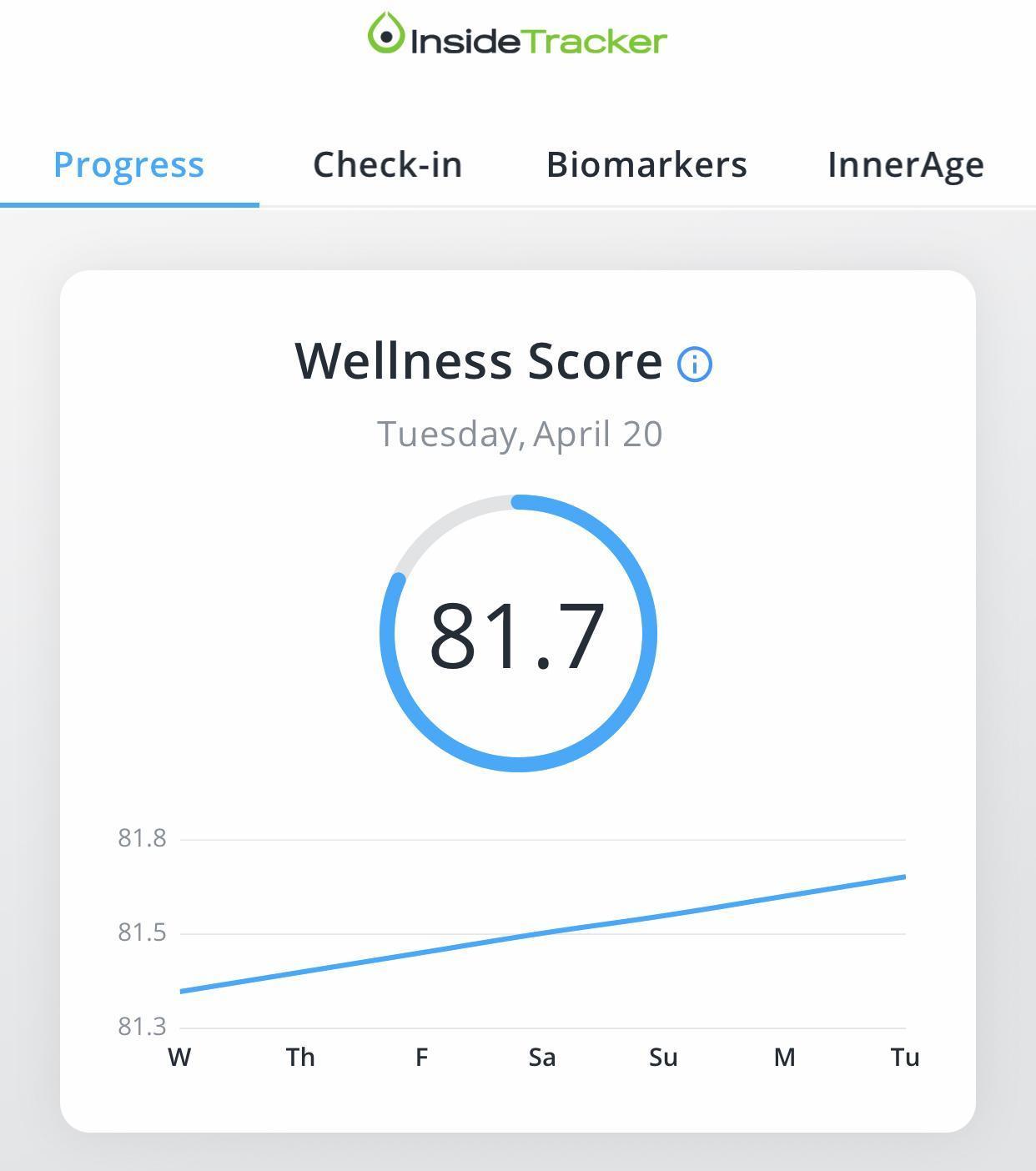Tap the Tuesday, April 20 date label
This screenshot has width=1036, height=1171.
tap(519, 434)
